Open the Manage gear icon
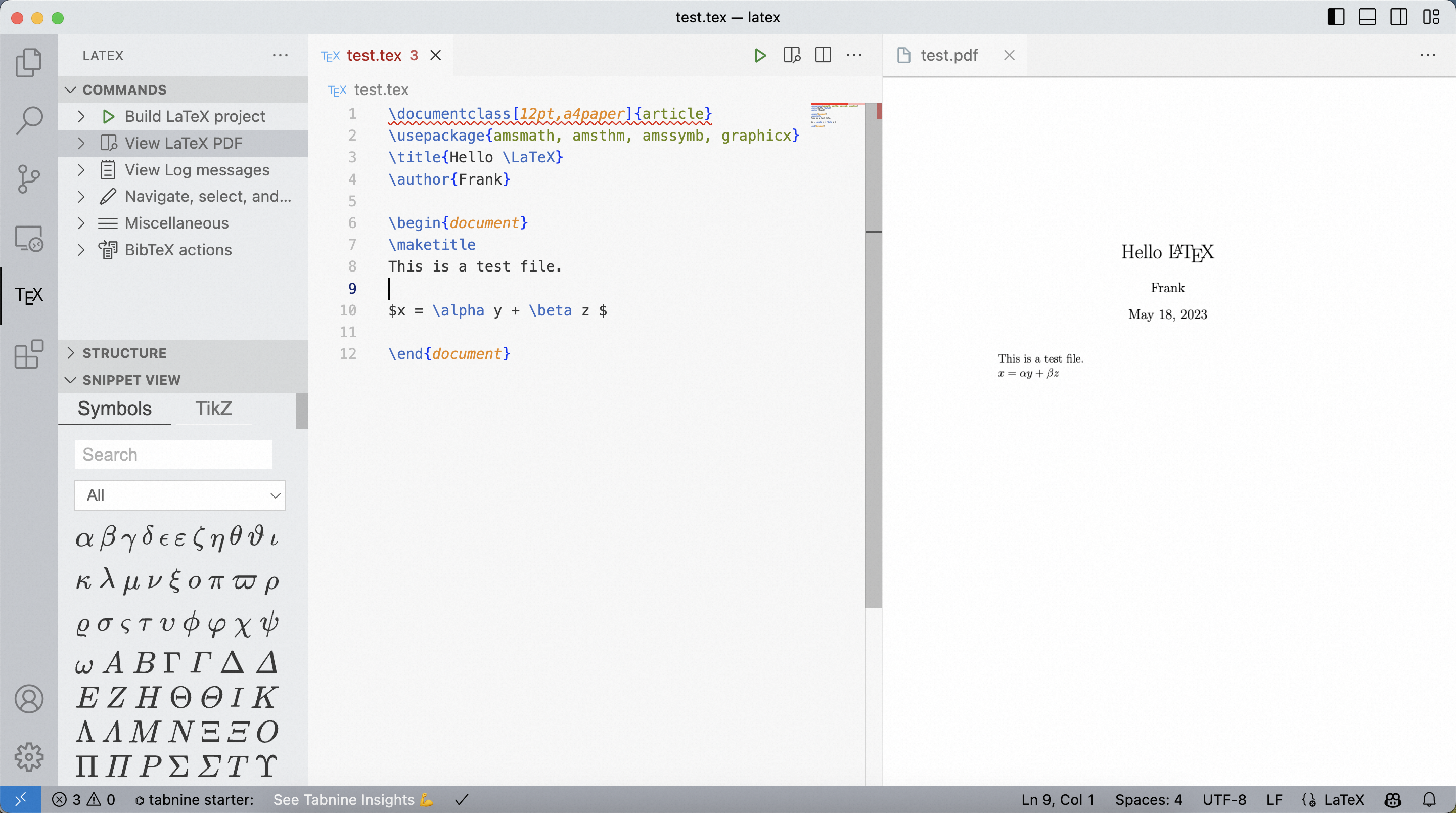Image resolution: width=1456 pixels, height=813 pixels. click(x=29, y=757)
